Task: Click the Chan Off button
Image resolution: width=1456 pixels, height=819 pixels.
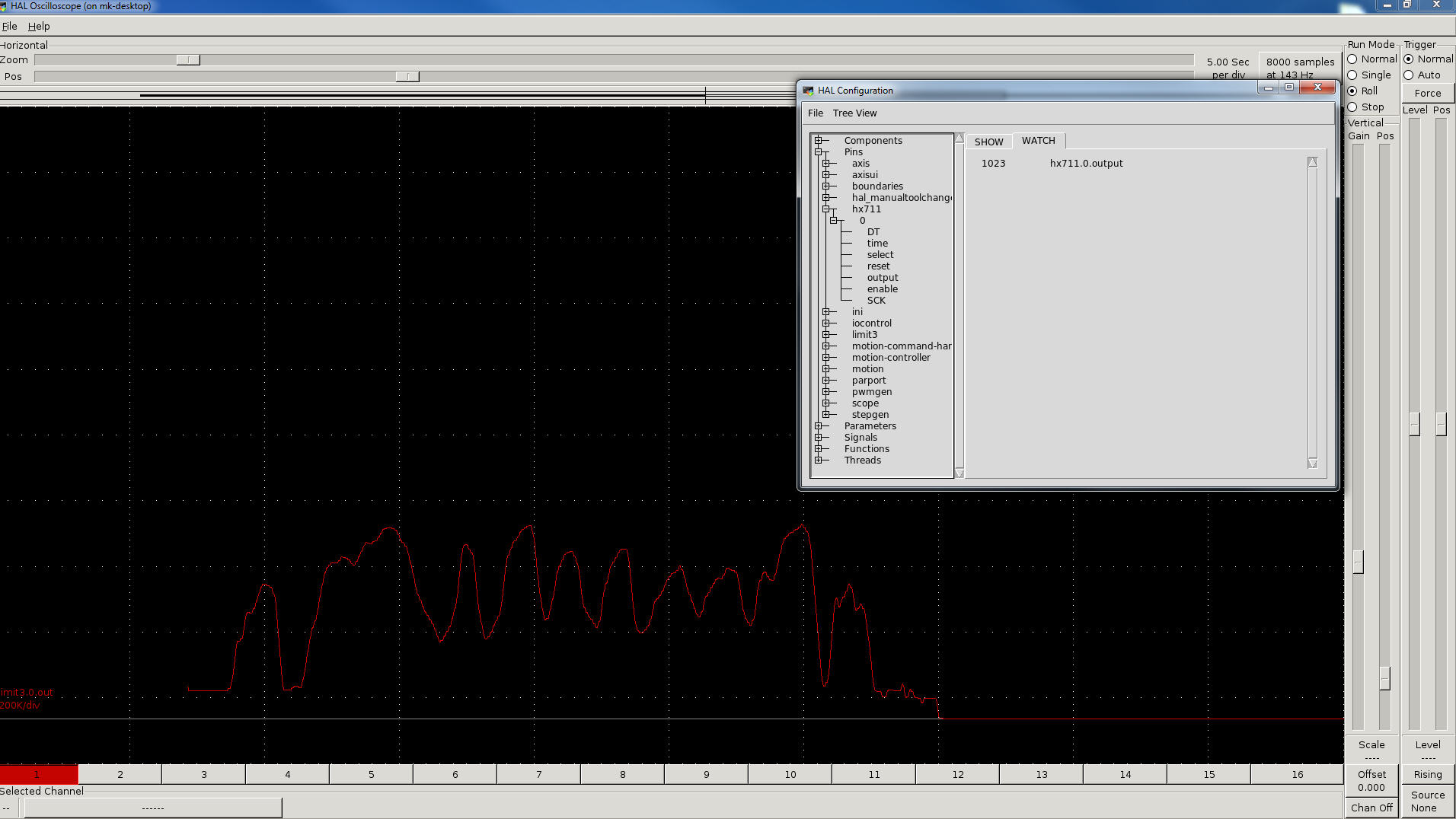Action: coord(1371,808)
